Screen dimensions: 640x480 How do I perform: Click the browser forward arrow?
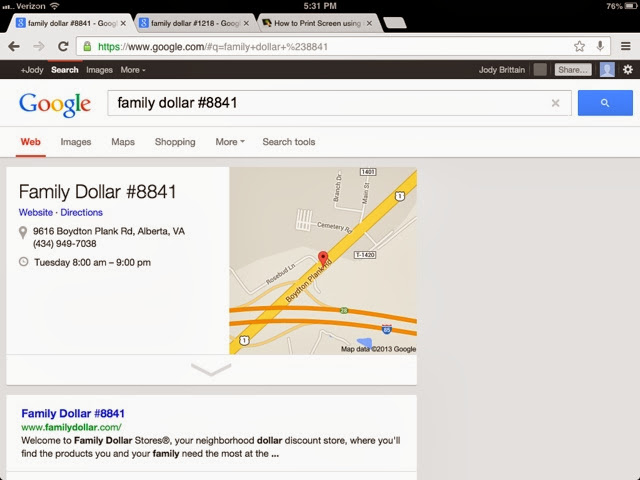point(39,46)
